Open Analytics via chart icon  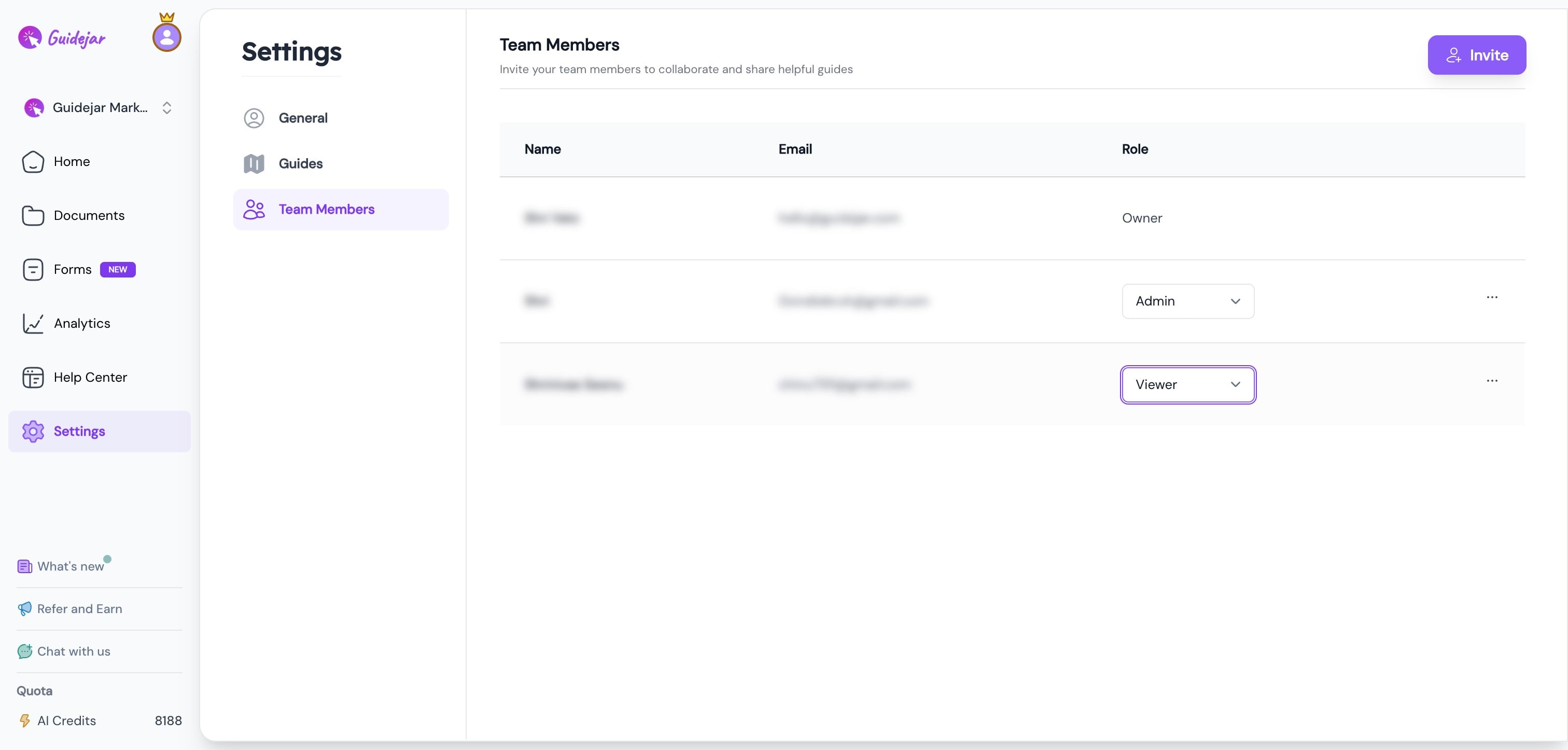[33, 323]
